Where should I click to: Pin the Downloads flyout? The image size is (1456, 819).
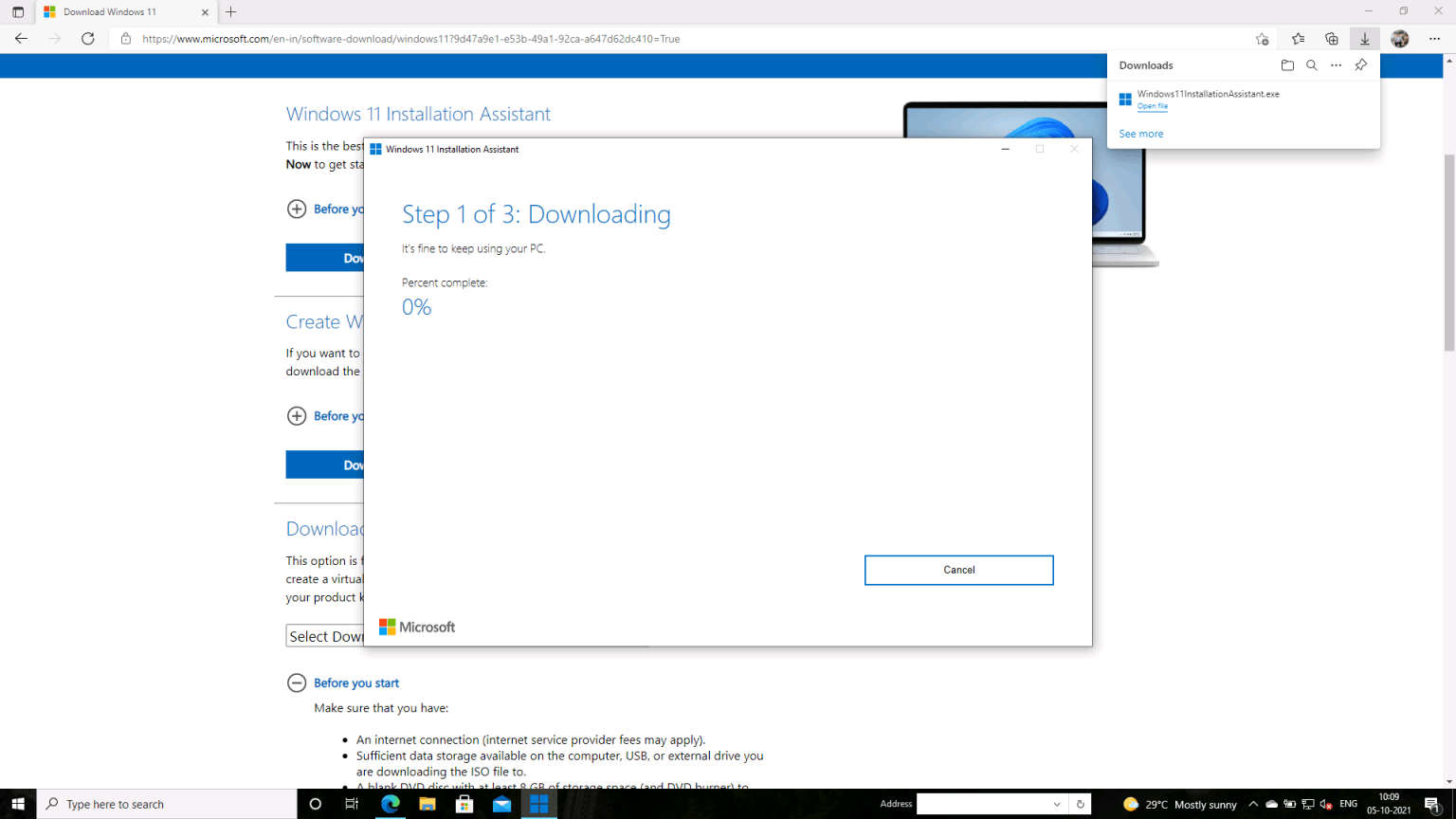[1361, 64]
